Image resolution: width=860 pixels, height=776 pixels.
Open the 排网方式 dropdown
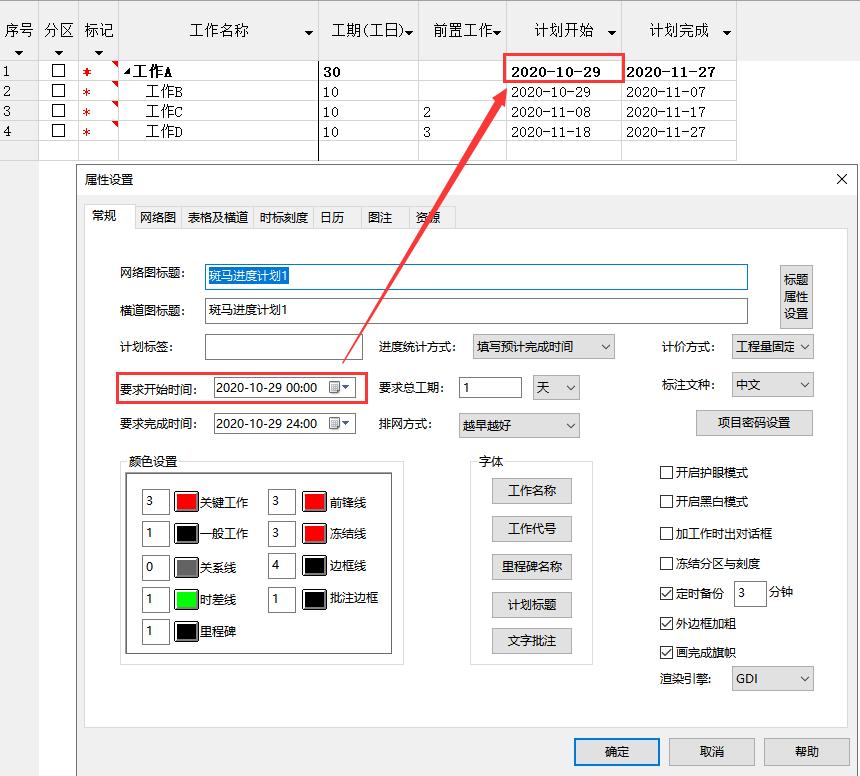(x=573, y=425)
